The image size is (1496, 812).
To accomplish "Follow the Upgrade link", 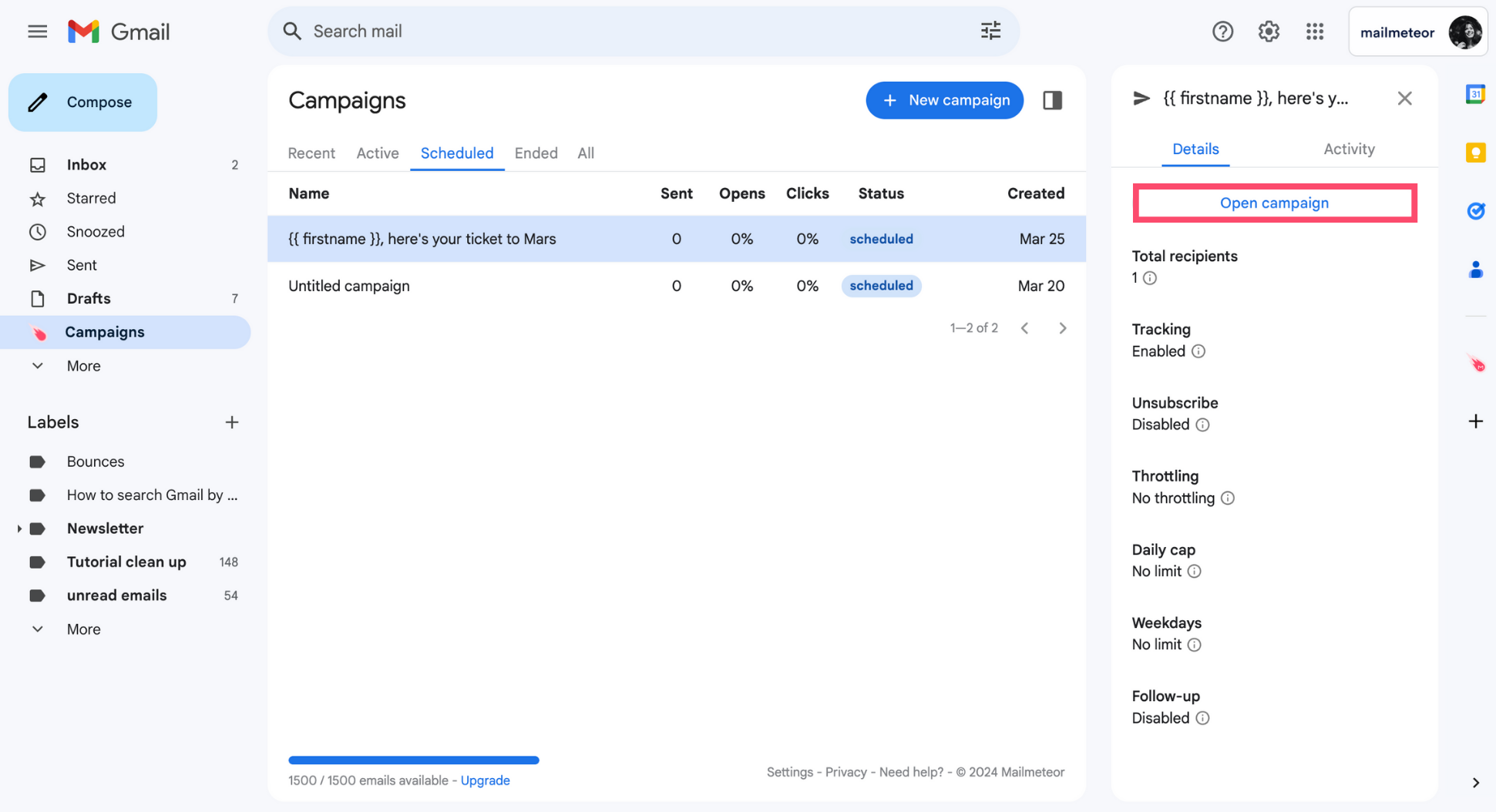I will tap(485, 780).
